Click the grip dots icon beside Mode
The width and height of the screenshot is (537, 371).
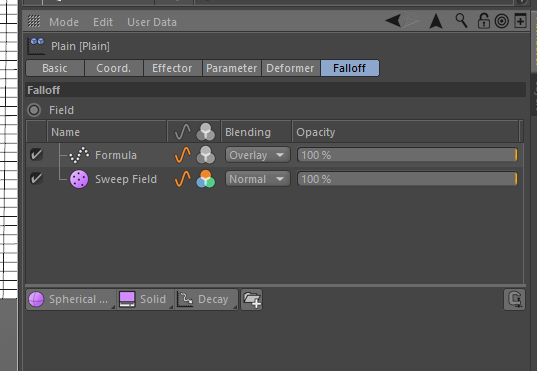click(34, 22)
